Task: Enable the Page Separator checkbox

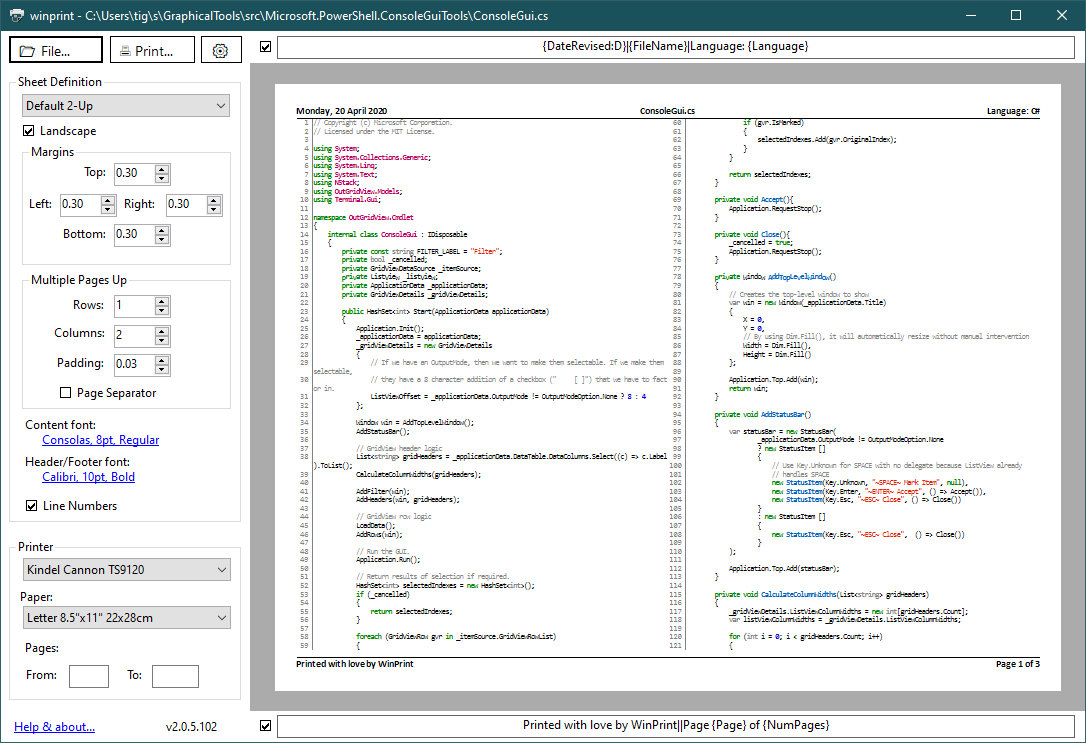Action: point(66,393)
